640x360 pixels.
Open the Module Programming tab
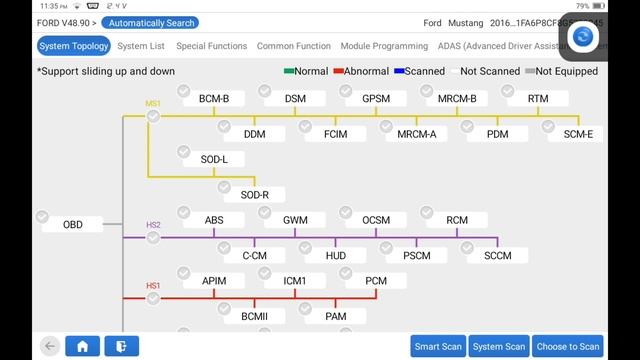point(384,46)
